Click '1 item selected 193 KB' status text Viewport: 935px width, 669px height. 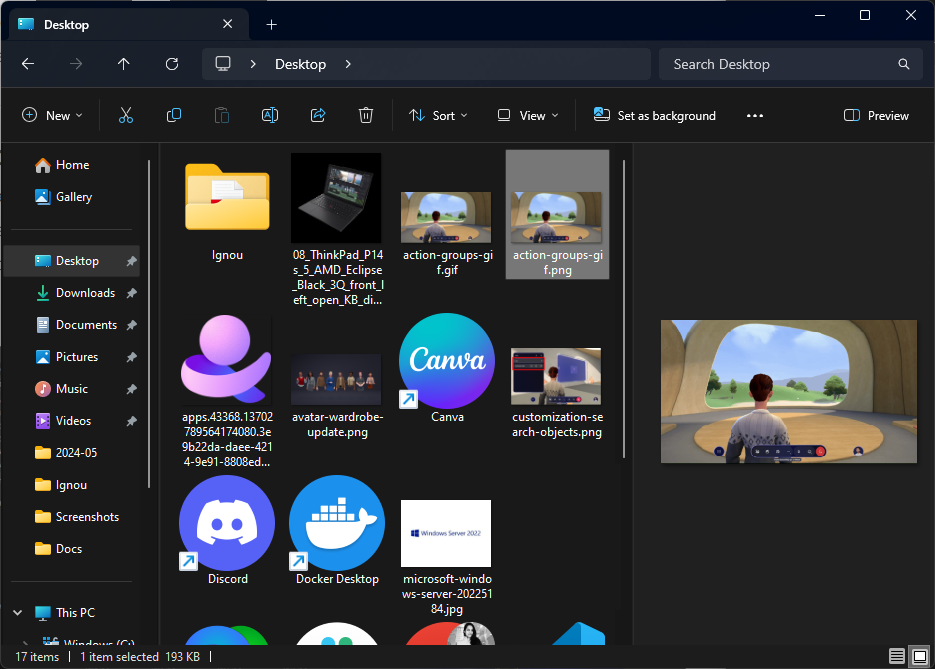(x=140, y=656)
